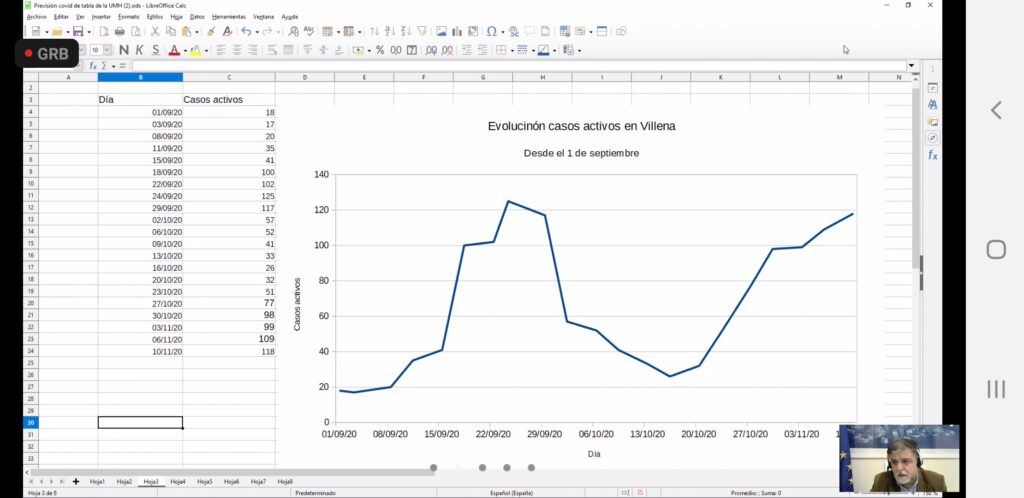This screenshot has height=498, width=1024.
Task: Open the font size dropdown
Action: pyautogui.click(x=108, y=50)
